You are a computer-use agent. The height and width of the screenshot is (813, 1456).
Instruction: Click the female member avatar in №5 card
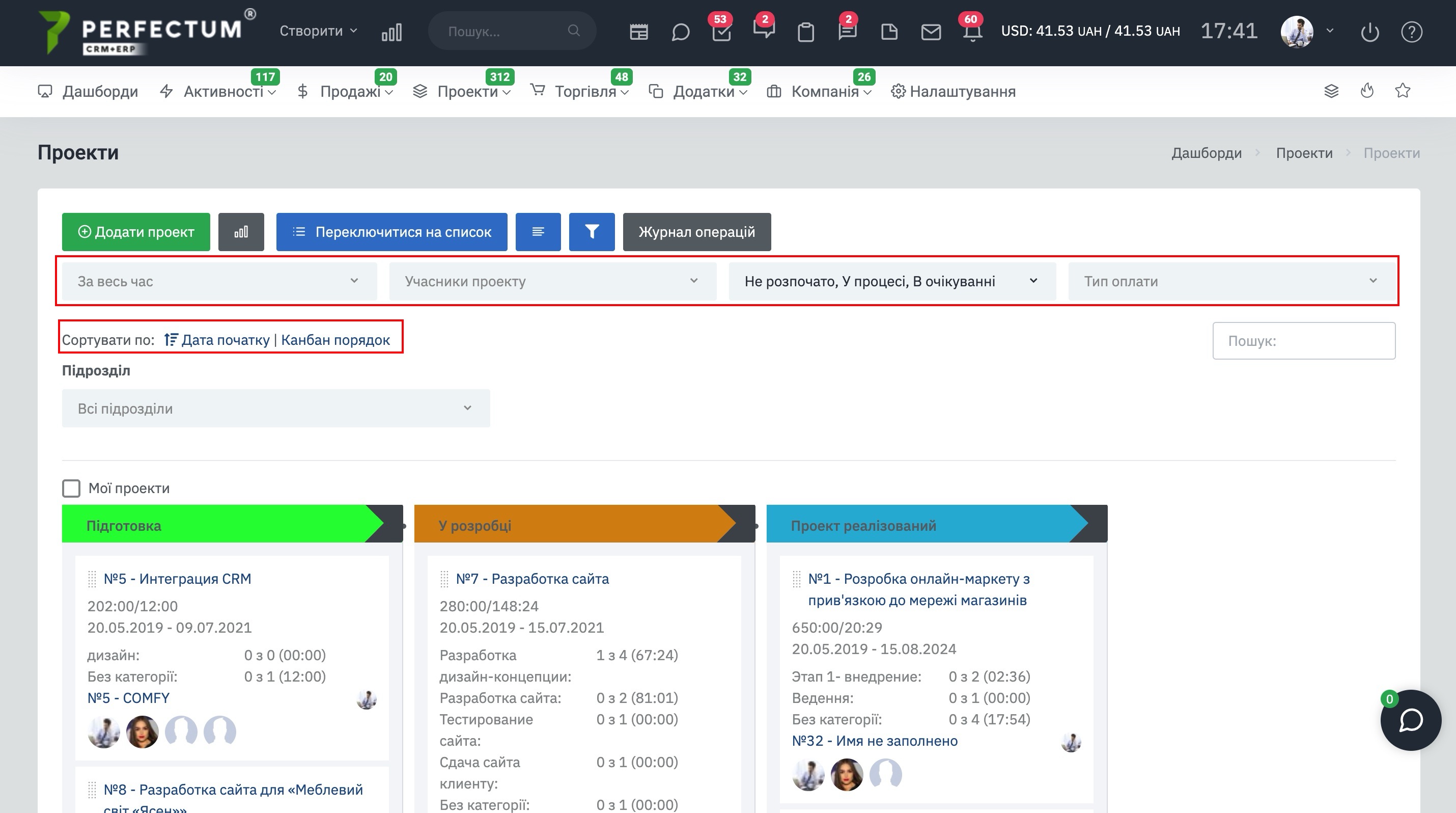coord(142,732)
